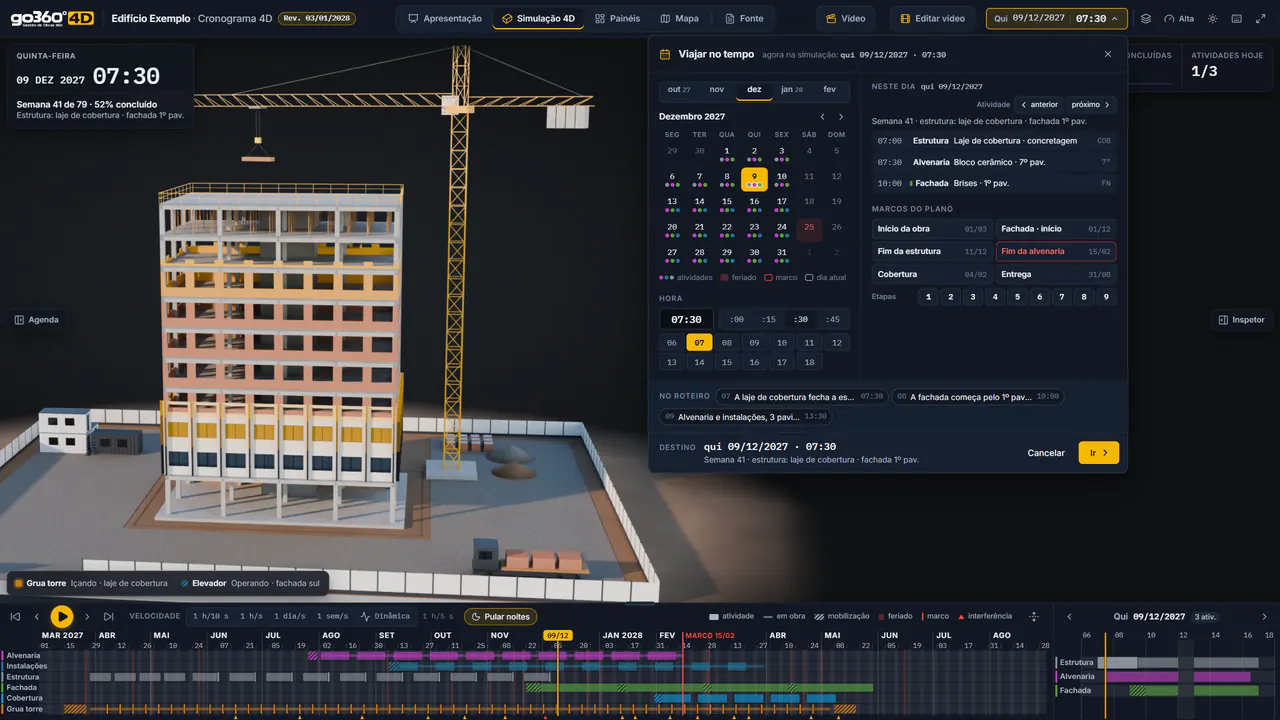Click the timeline fit icon next to interferência legend

click(1034, 617)
